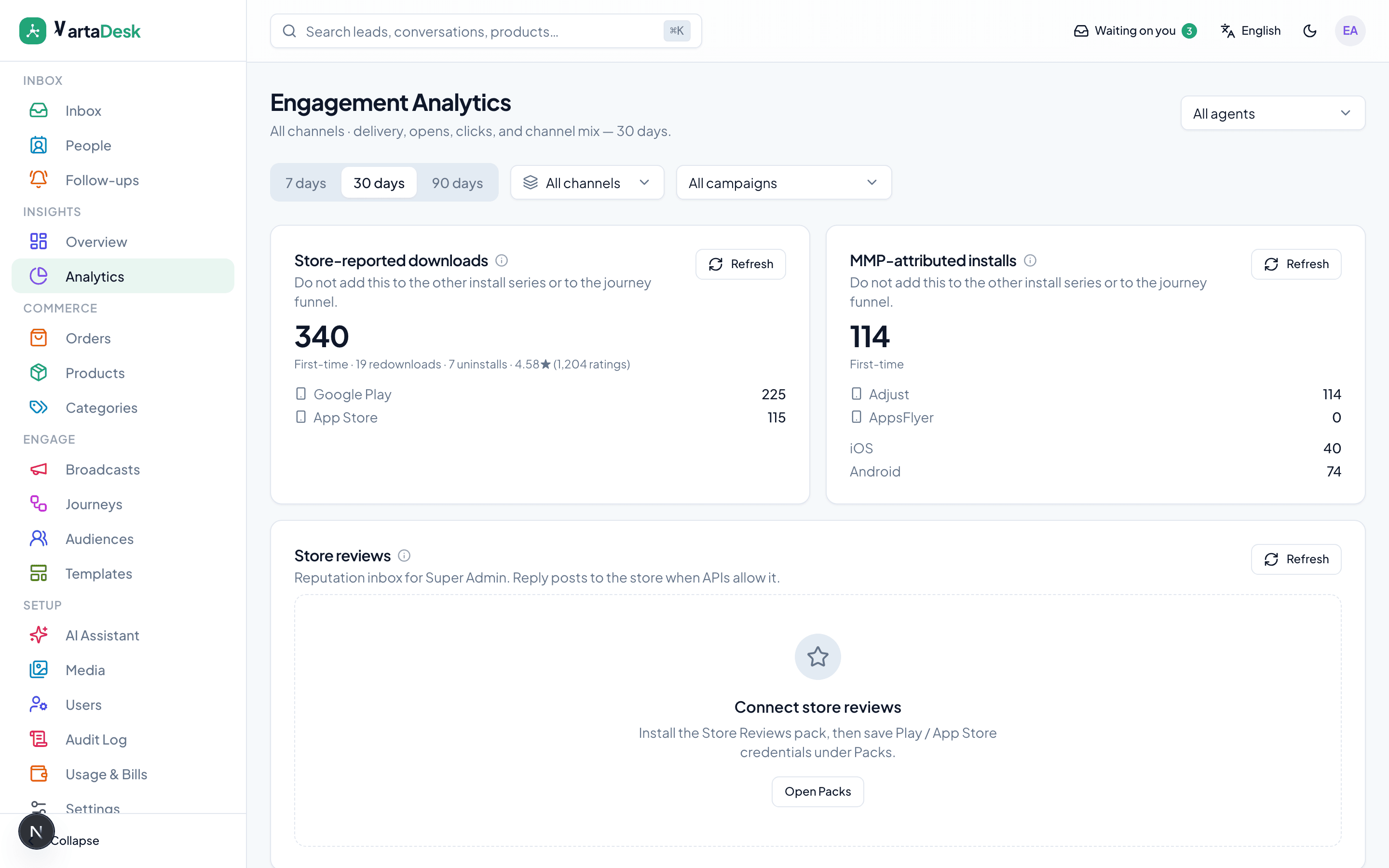Open the Inbox tray icon in sidebar

point(39,110)
